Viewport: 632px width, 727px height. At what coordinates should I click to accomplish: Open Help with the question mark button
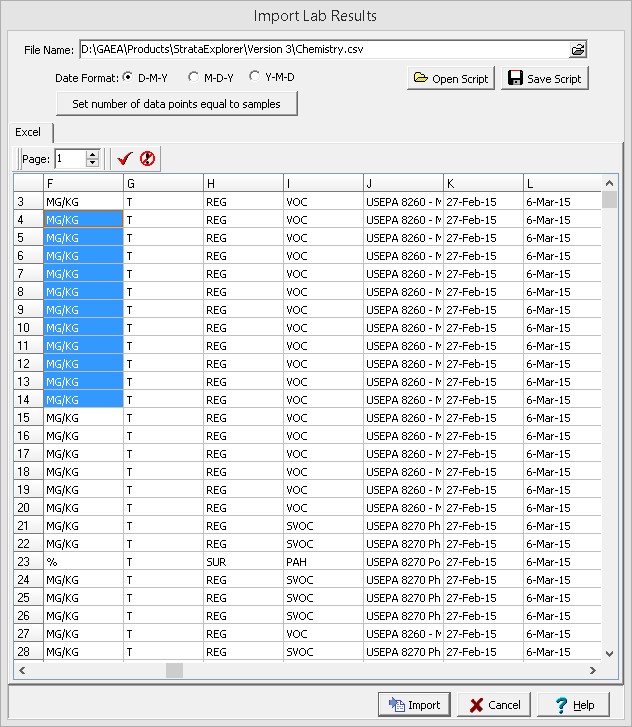point(573,704)
